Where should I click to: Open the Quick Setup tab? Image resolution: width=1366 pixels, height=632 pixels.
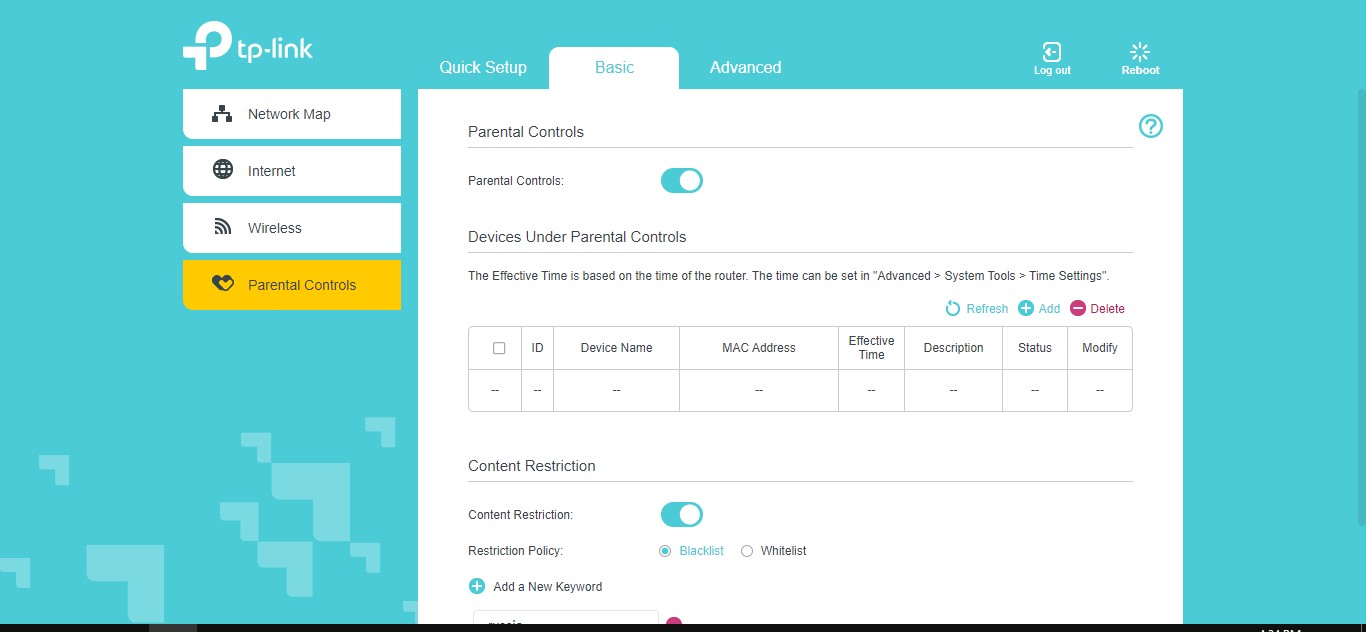[x=483, y=68]
